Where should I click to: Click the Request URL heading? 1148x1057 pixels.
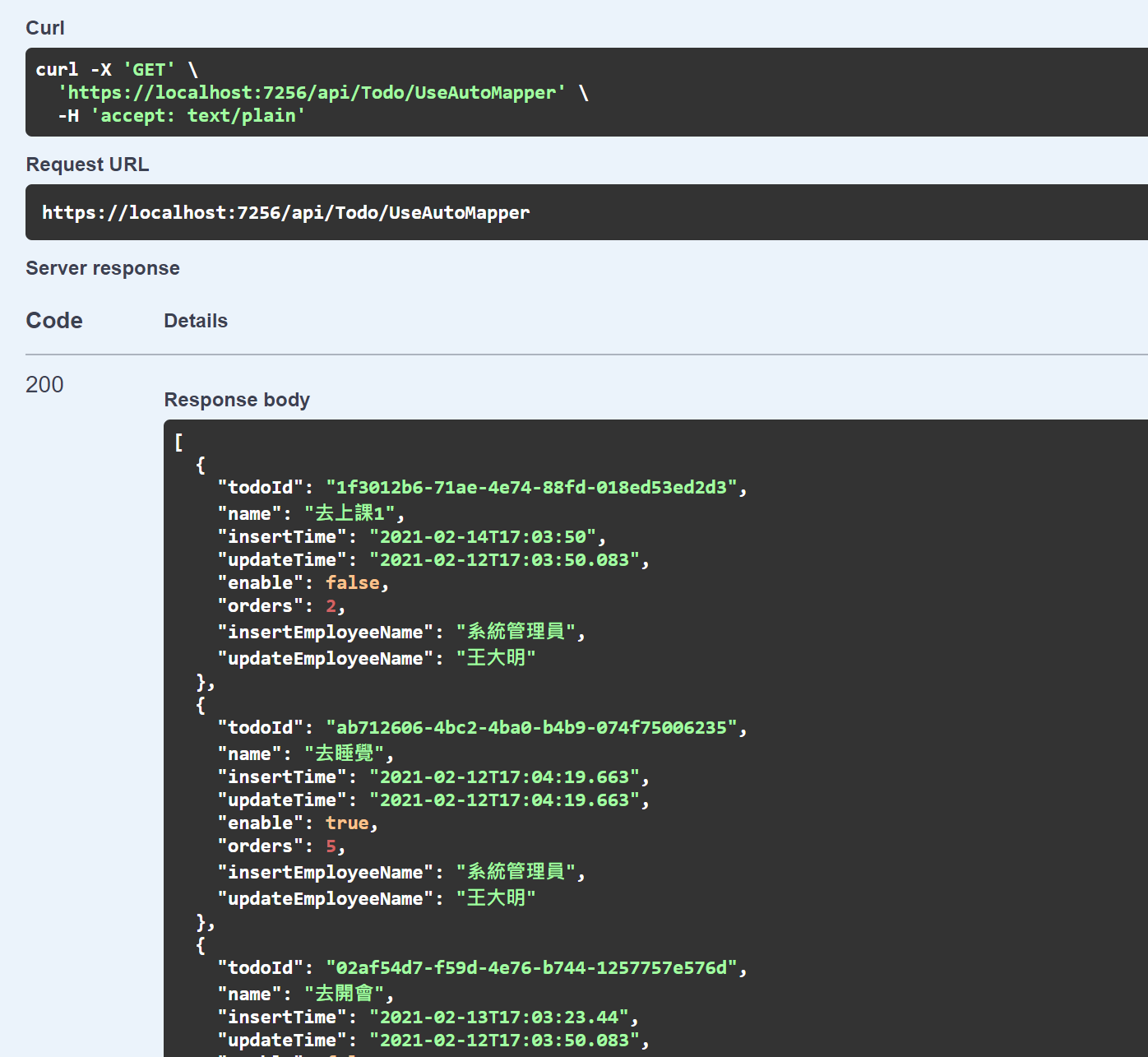click(x=87, y=165)
